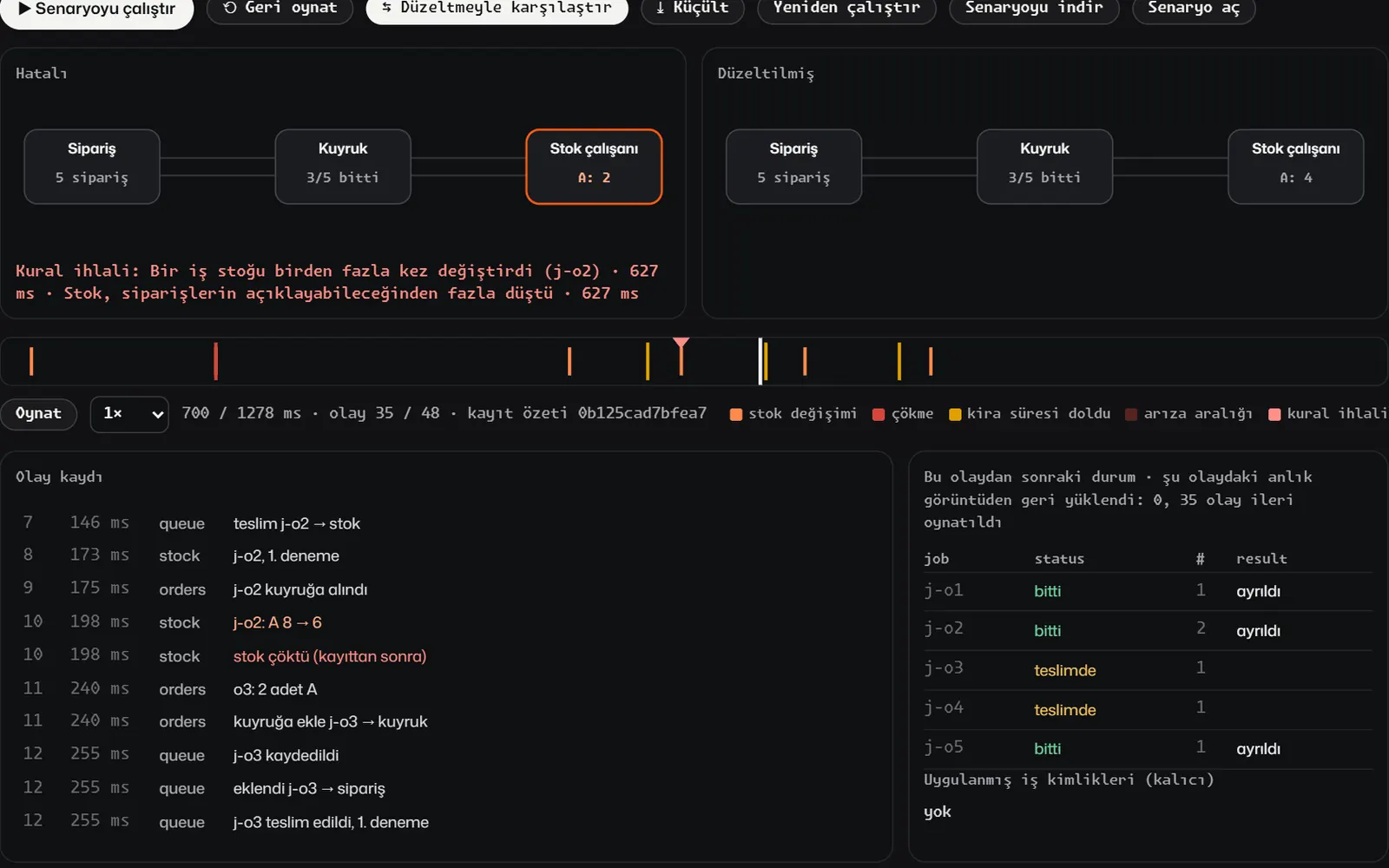Click the stok değişimi legend swatch

coord(736,415)
